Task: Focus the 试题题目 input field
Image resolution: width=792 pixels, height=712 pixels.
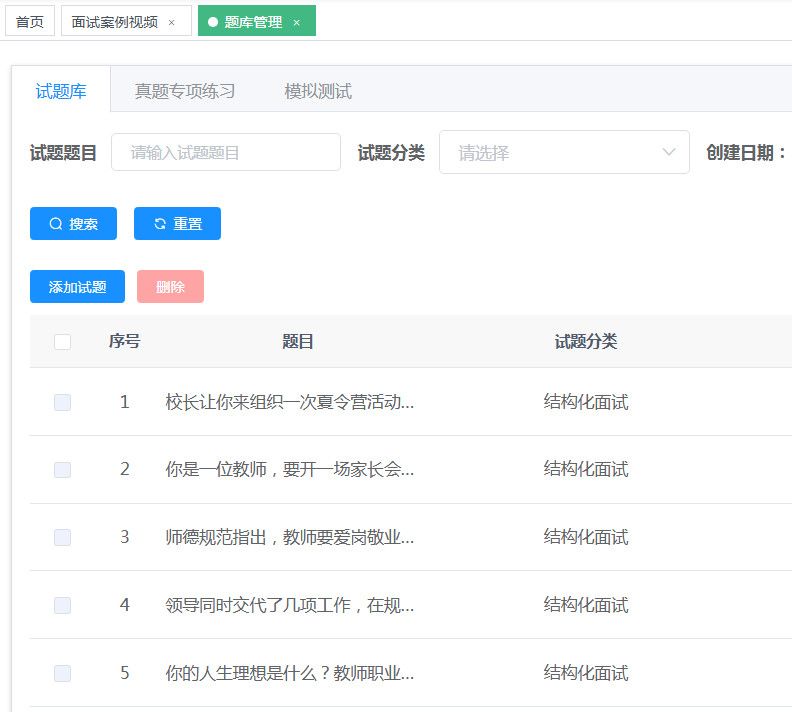Action: [226, 153]
